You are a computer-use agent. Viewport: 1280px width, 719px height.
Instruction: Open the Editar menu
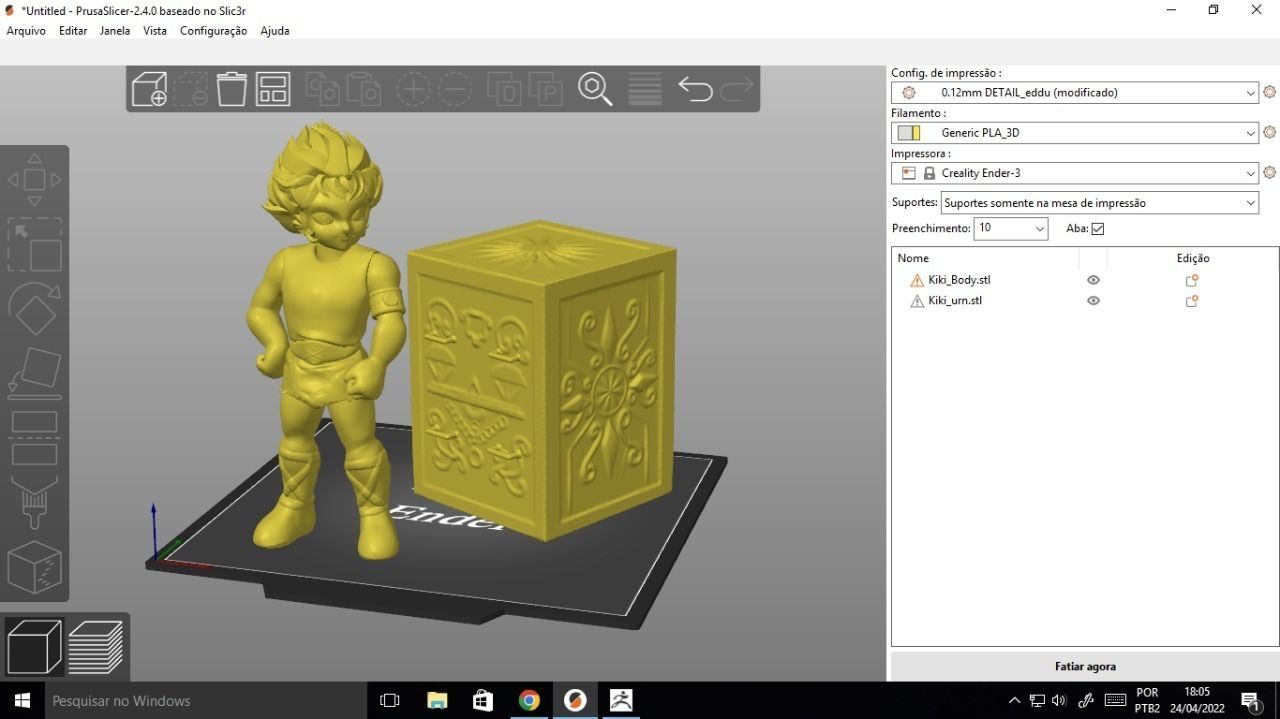[73, 30]
